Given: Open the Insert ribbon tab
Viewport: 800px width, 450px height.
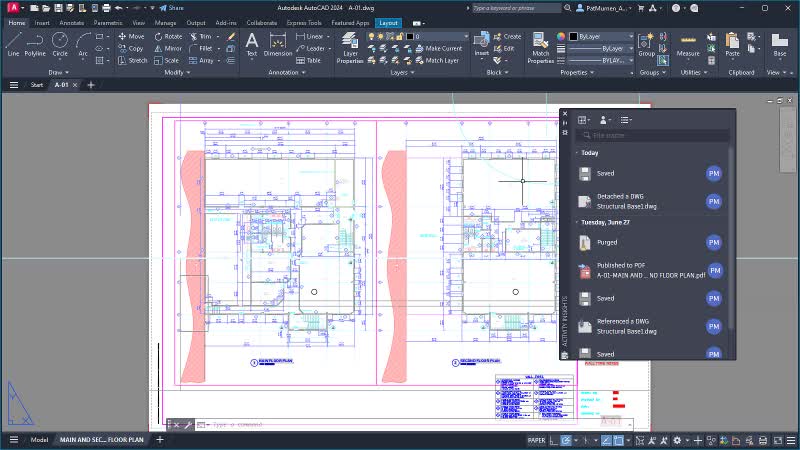Looking at the screenshot, I should tap(42, 23).
